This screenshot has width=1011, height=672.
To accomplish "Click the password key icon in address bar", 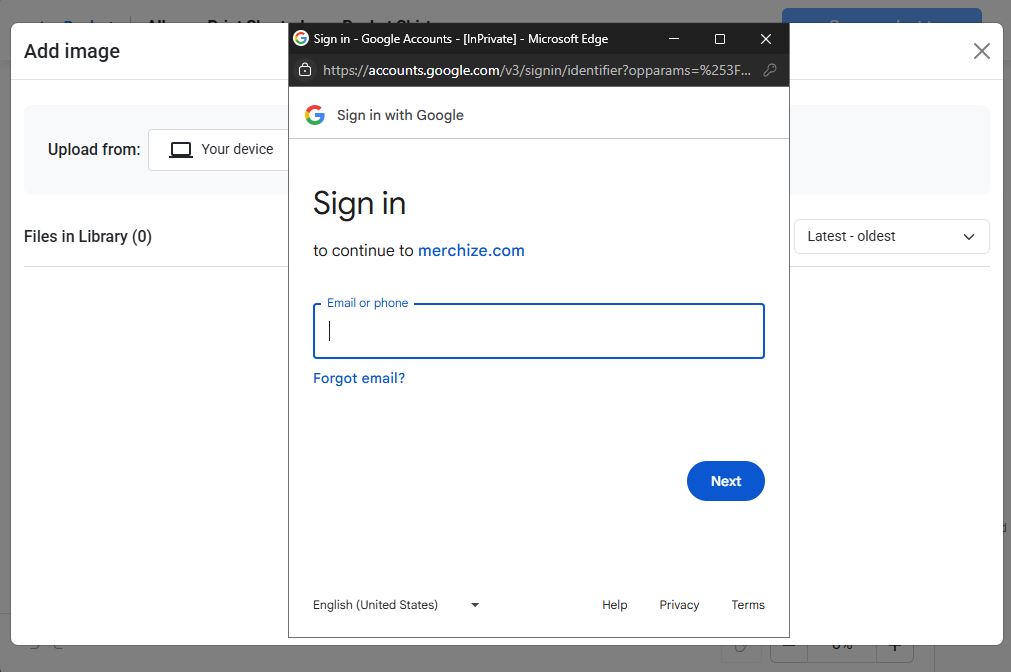I will 770,71.
